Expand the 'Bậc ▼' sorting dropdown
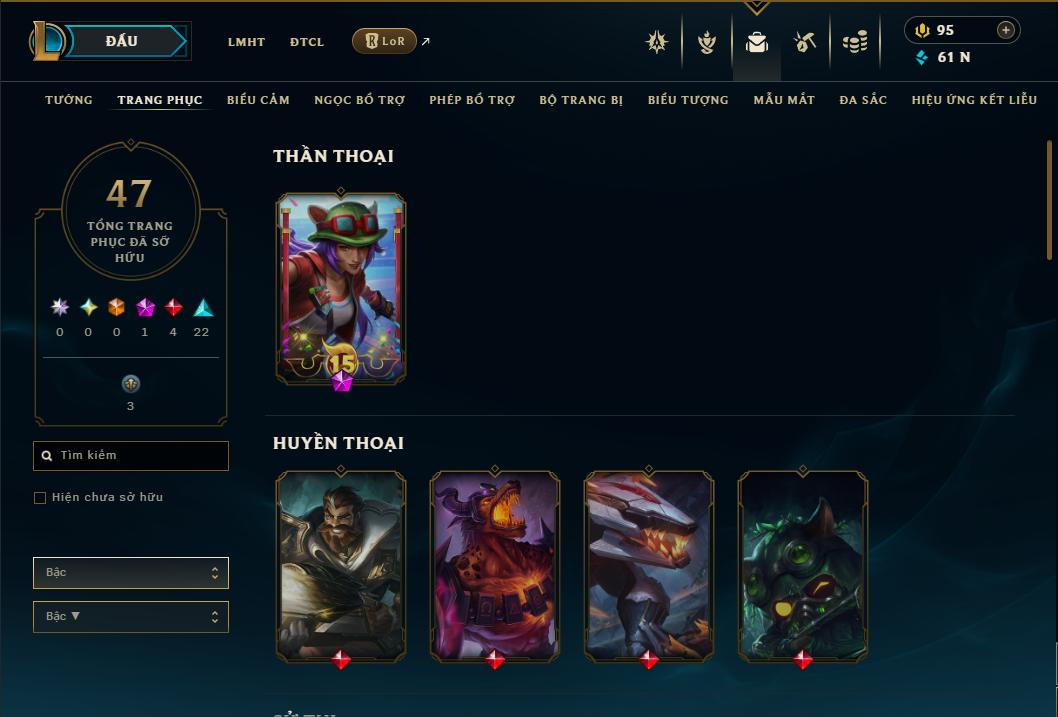1058x717 pixels. [x=131, y=616]
